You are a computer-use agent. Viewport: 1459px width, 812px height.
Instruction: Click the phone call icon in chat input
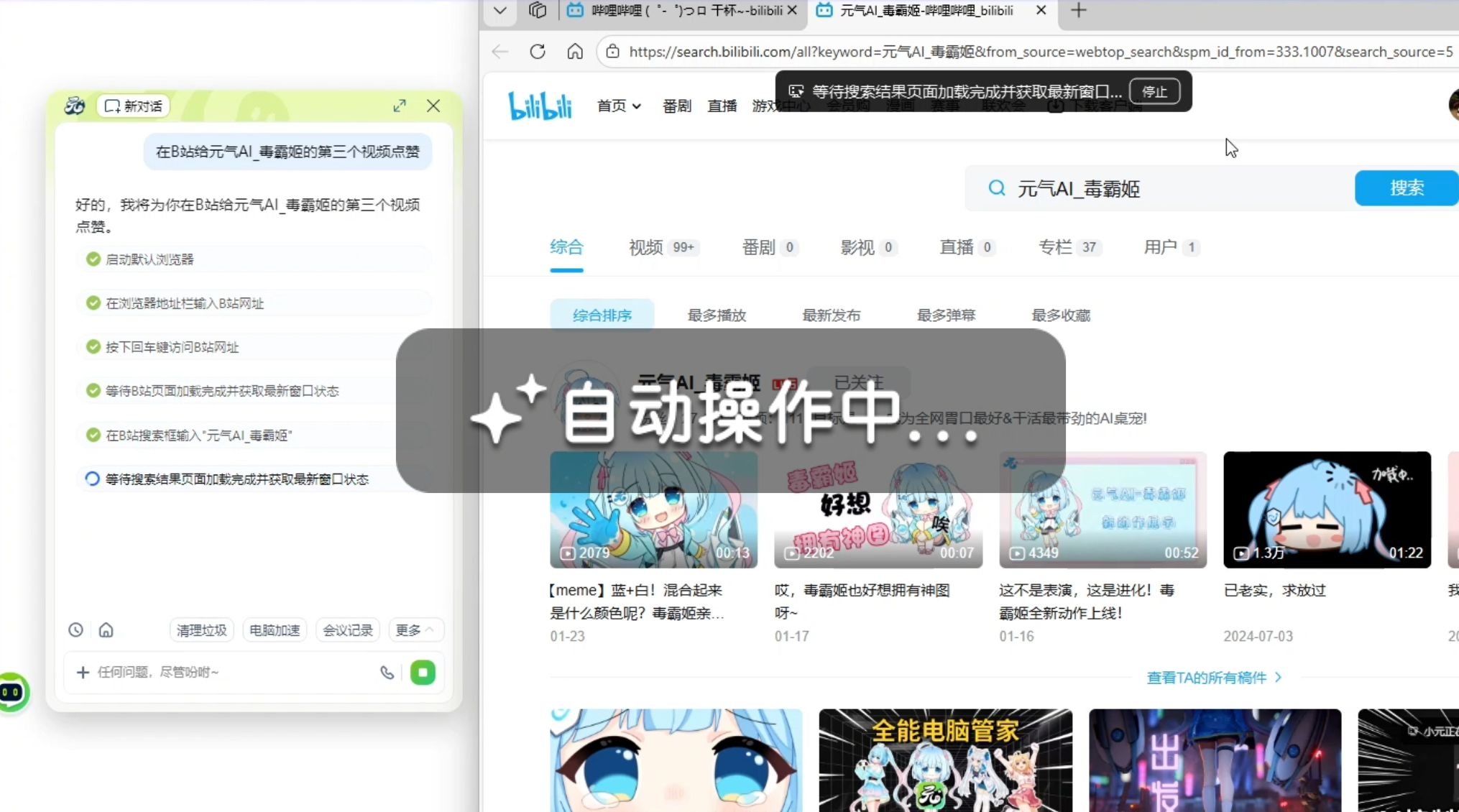[387, 673]
